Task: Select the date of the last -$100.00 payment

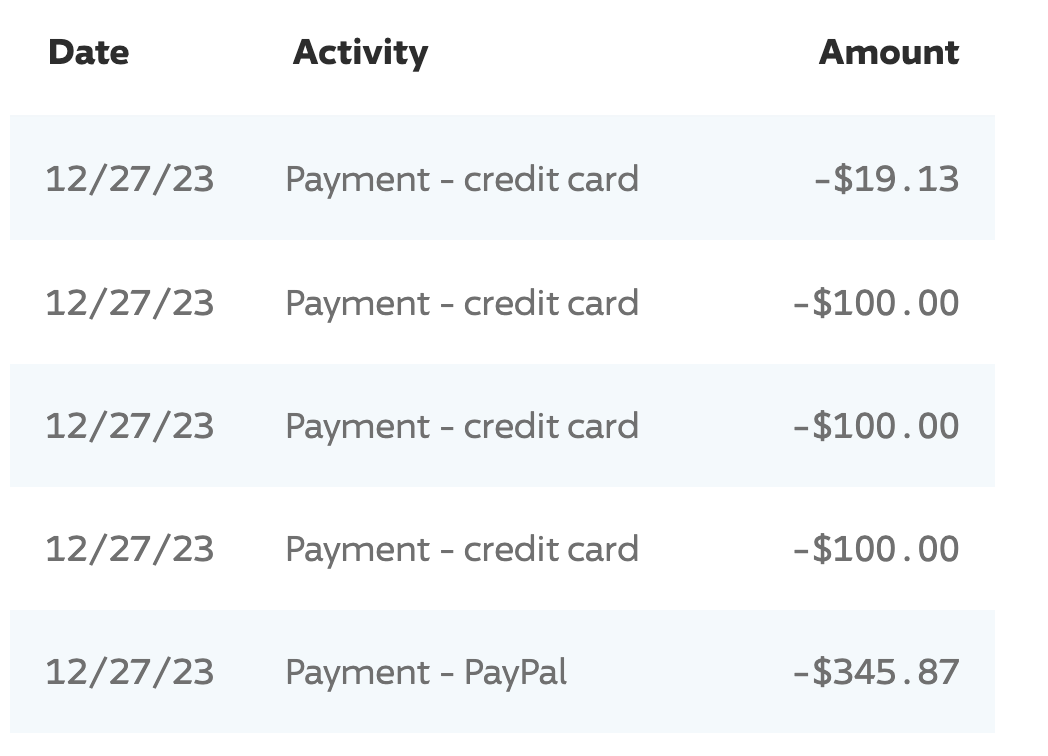Action: click(x=130, y=549)
